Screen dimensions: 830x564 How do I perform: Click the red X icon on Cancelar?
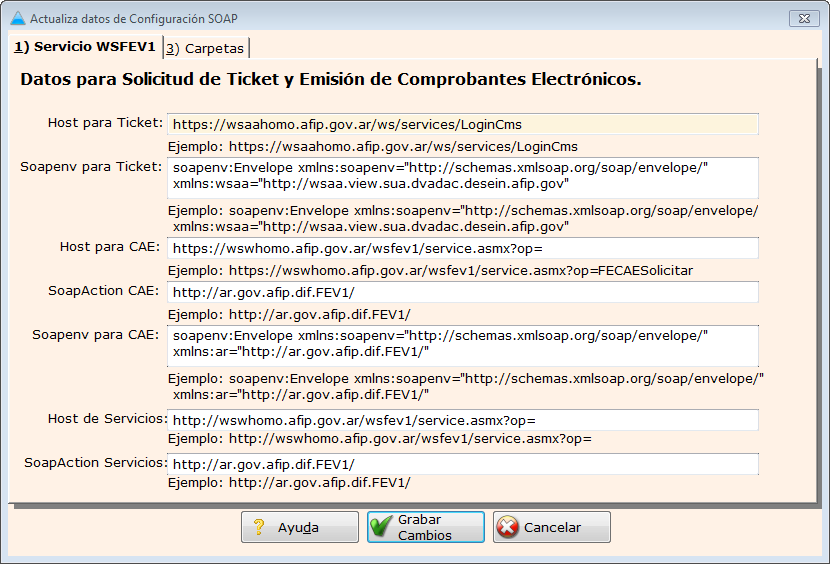pyautogui.click(x=508, y=527)
